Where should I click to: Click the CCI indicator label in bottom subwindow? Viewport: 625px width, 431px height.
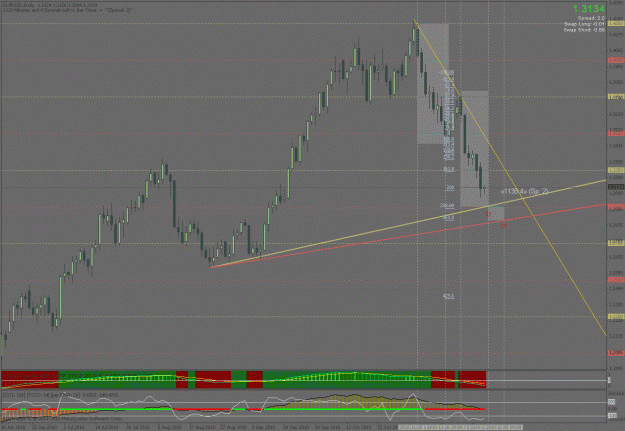pos(60,395)
